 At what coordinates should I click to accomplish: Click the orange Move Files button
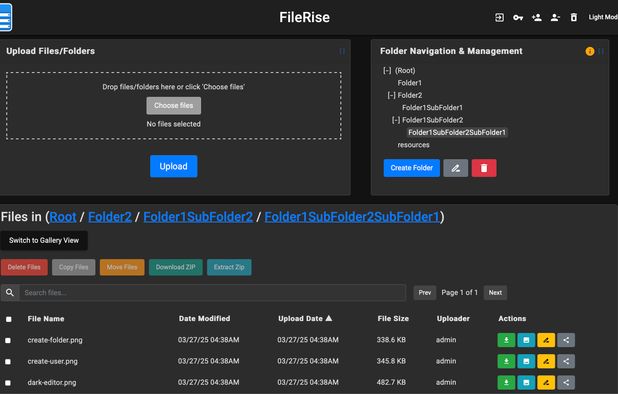(x=122, y=267)
